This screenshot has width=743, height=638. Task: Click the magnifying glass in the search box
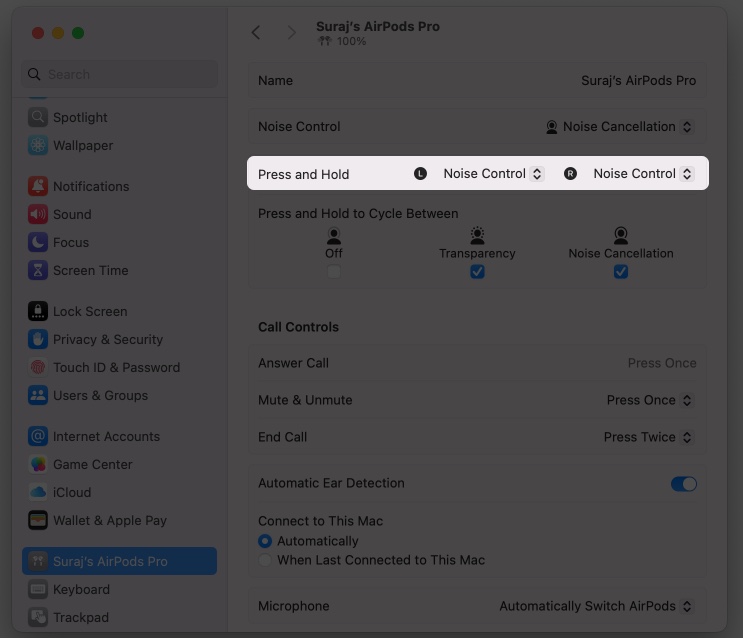[x=34, y=74]
